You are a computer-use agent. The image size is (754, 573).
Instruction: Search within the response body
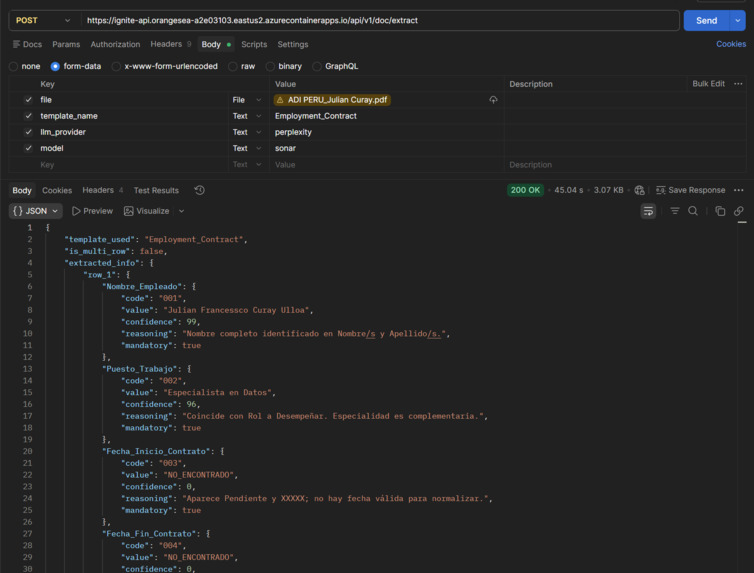(x=693, y=211)
